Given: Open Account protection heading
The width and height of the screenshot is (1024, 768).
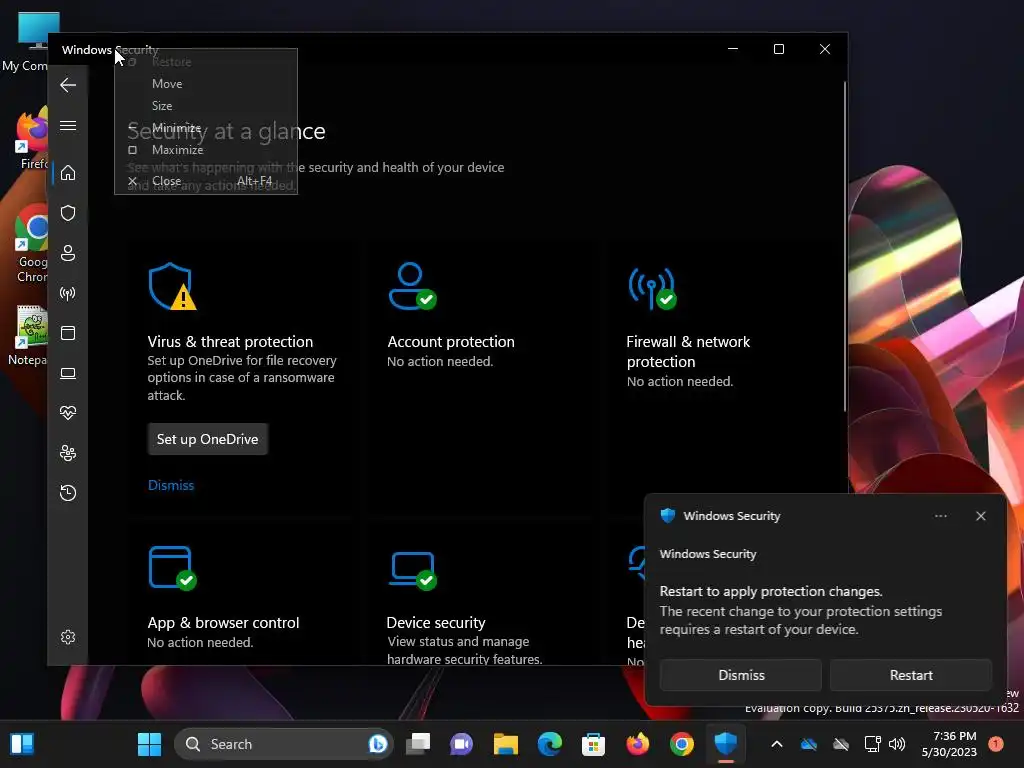Looking at the screenshot, I should (451, 342).
